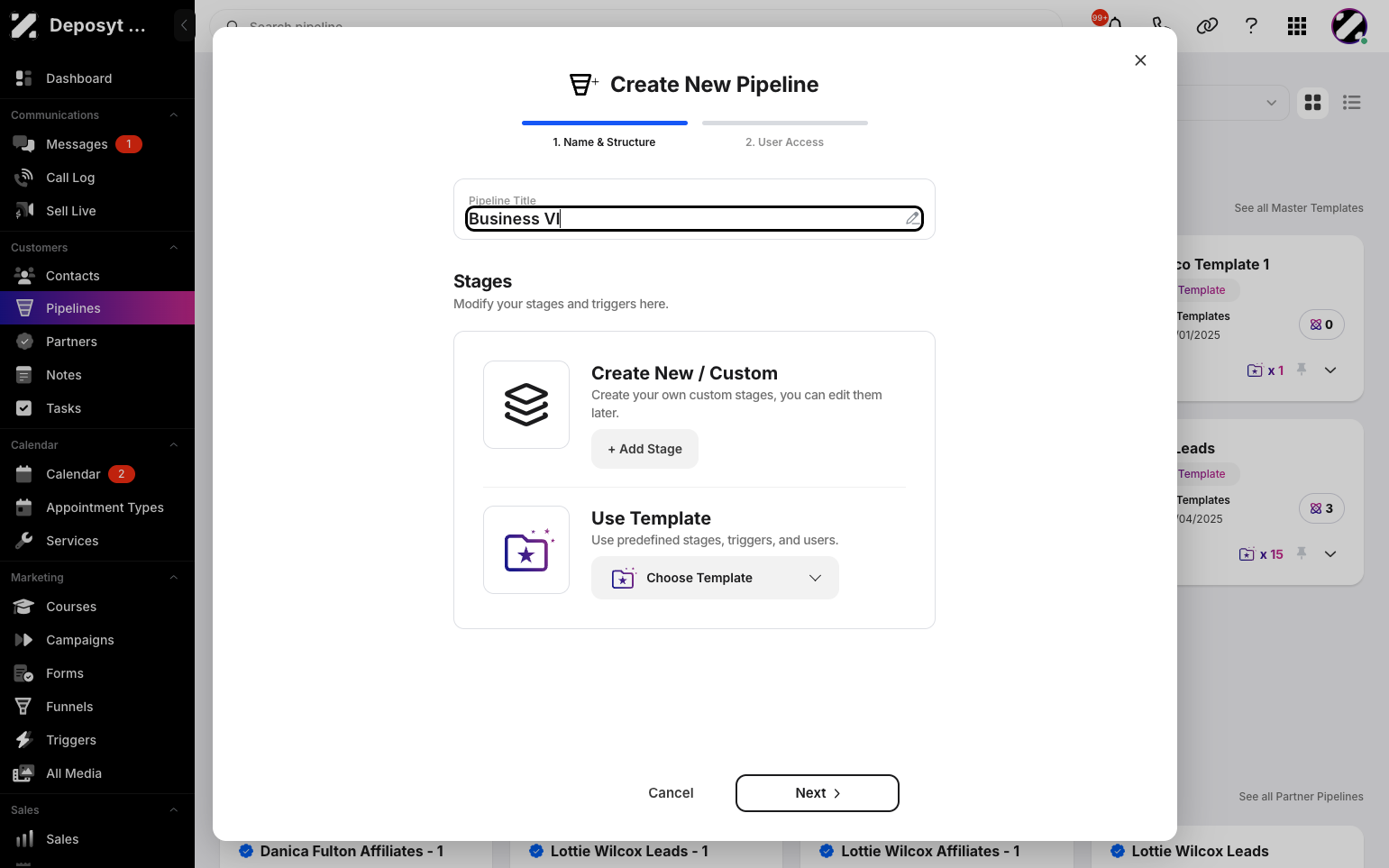The width and height of the screenshot is (1389, 868).
Task: Open the Call Log icon
Action: click(x=24, y=178)
